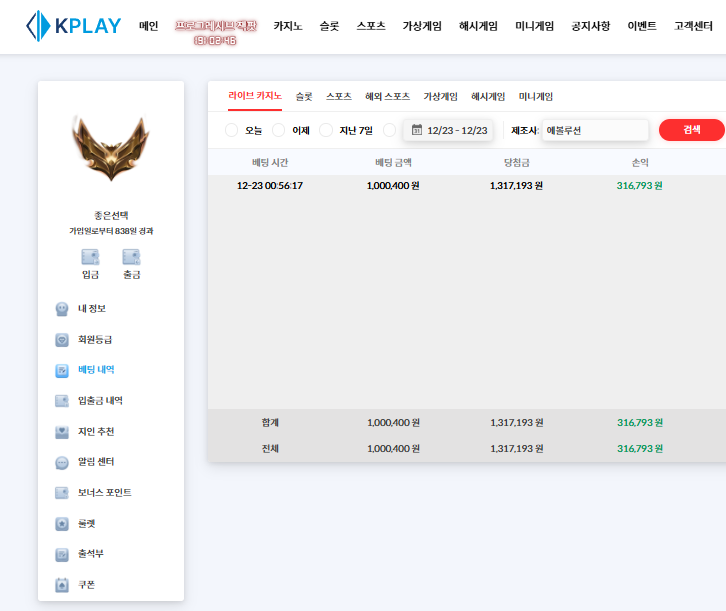Click the 회원등급 membership level icon
This screenshot has width=726, height=611.
tap(62, 340)
